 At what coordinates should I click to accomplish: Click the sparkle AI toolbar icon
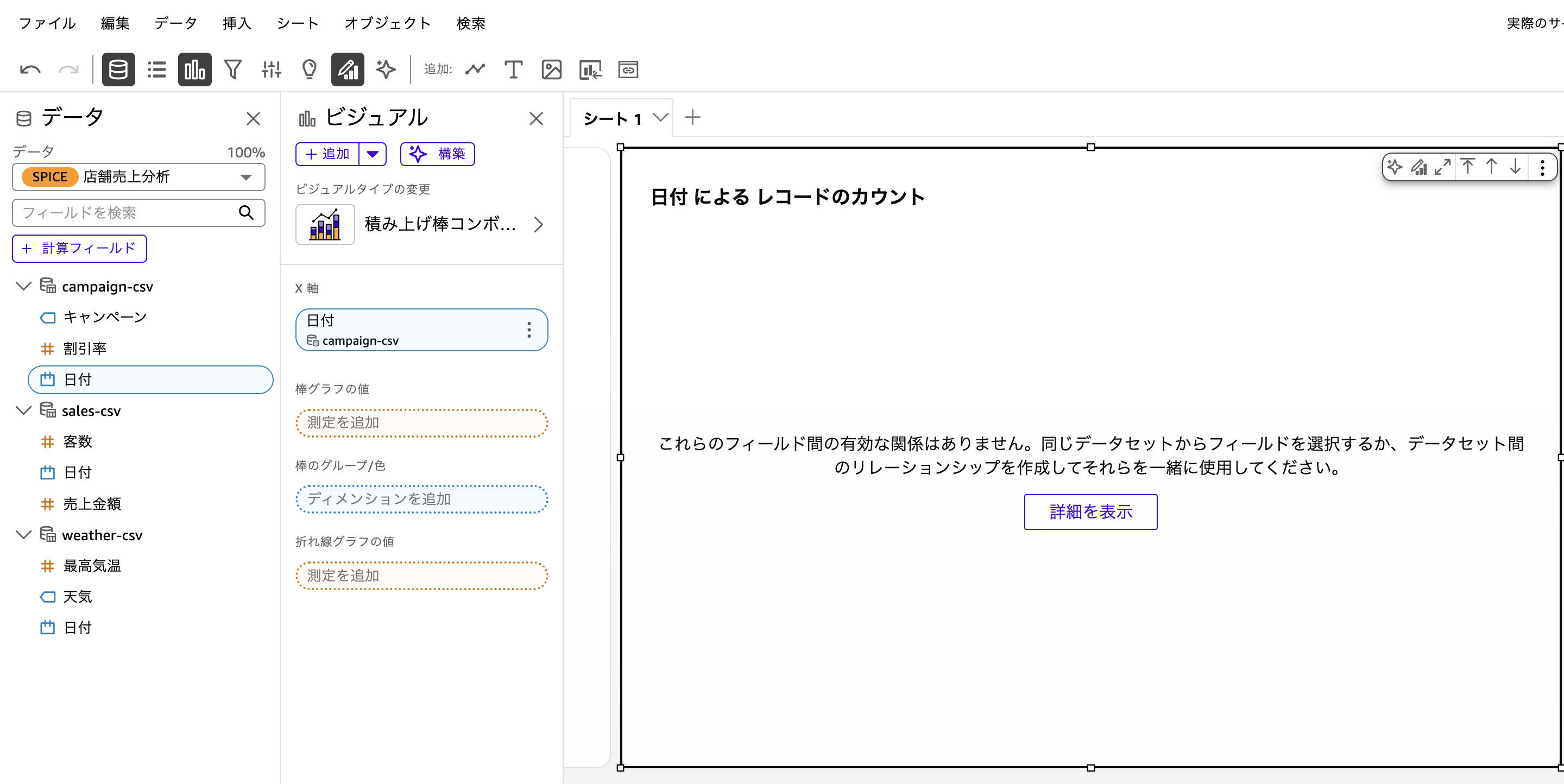click(386, 70)
